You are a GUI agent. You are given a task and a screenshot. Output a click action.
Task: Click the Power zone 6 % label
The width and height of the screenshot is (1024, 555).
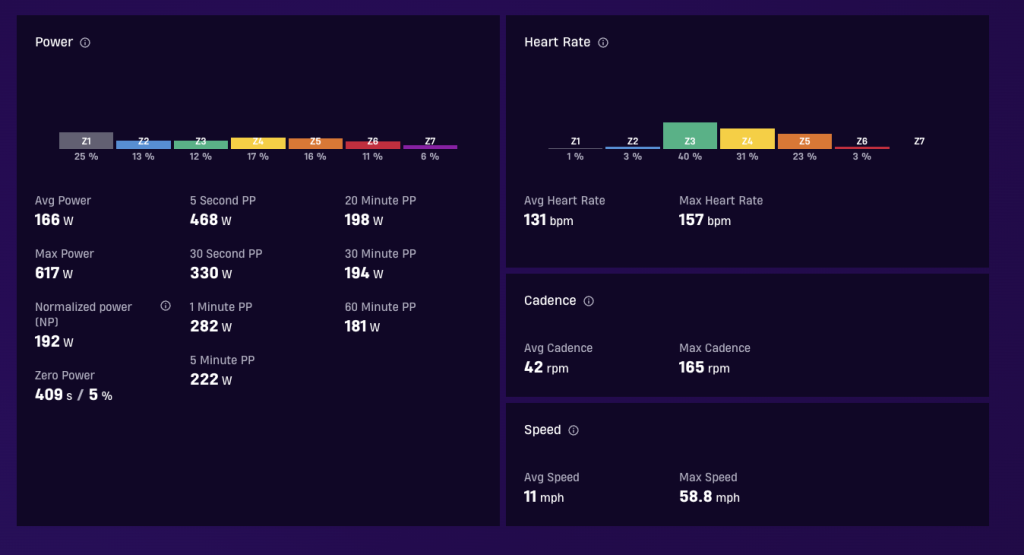(430, 157)
